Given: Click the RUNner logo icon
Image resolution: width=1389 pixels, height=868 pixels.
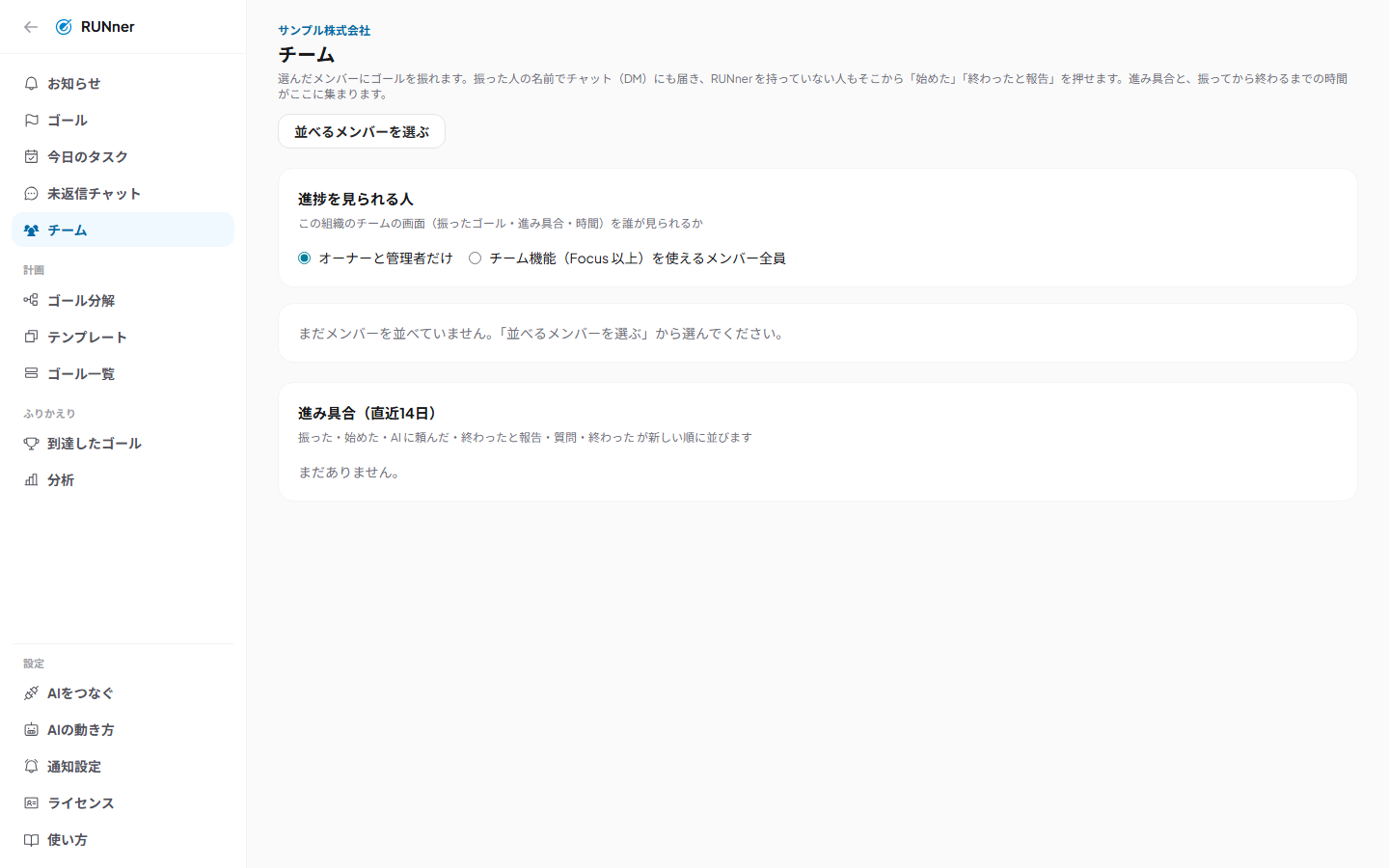Looking at the screenshot, I should click(x=64, y=27).
